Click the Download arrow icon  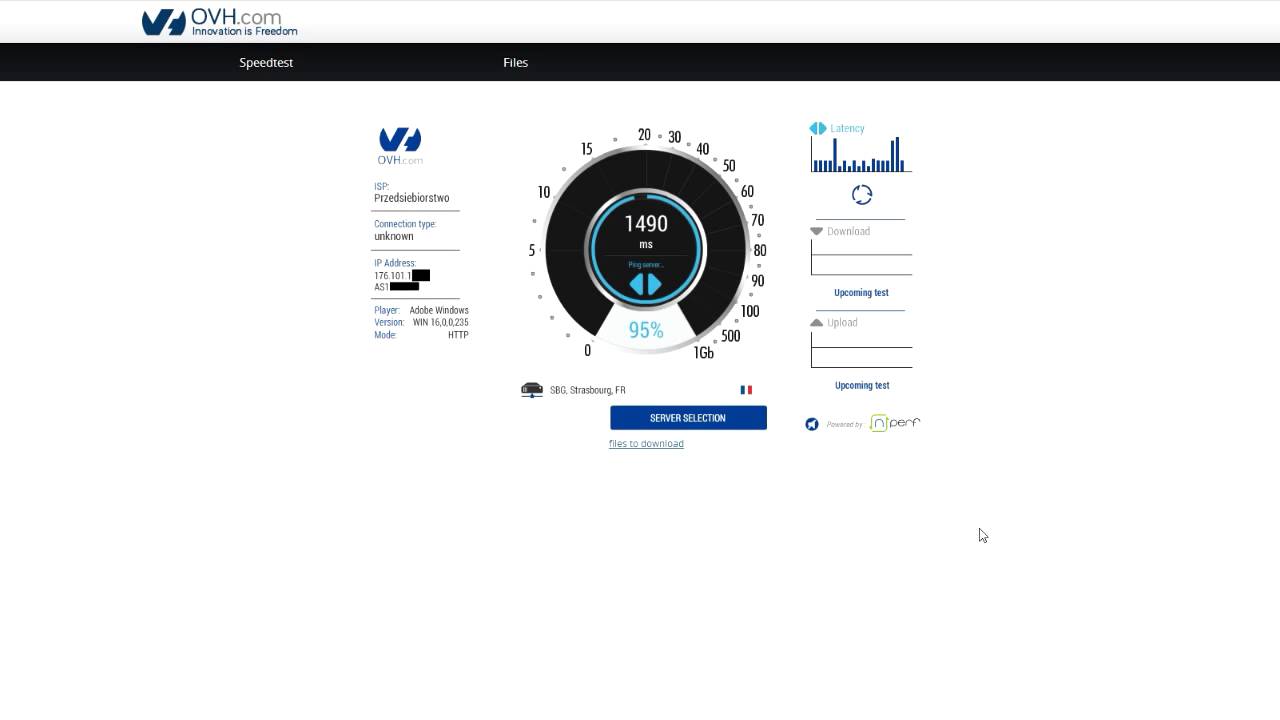817,231
